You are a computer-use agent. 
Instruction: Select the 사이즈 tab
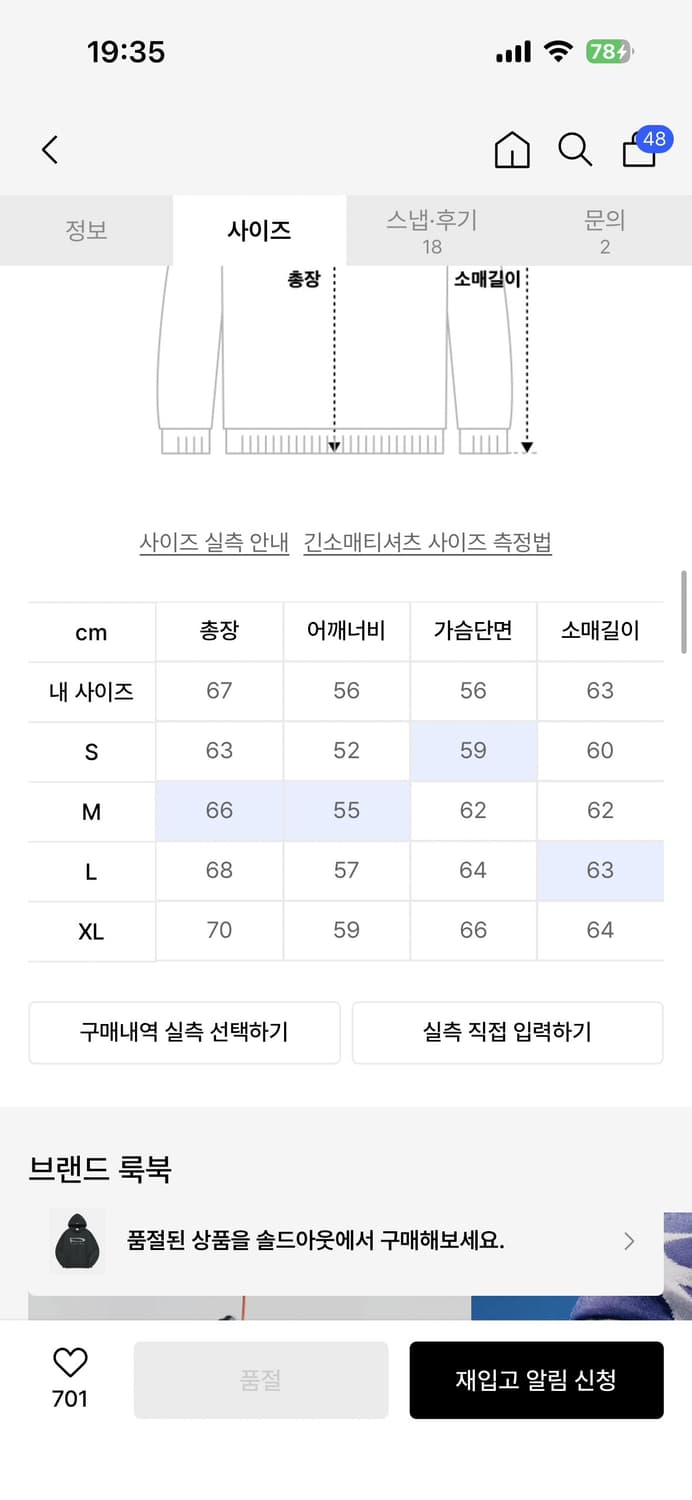[x=259, y=230]
